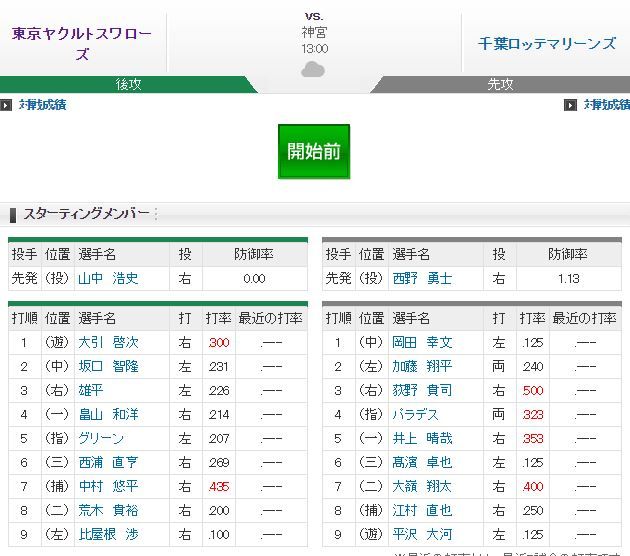The height and width of the screenshot is (556, 630).
Task: Open player 荻野 貴司 link
Action: tap(422, 390)
